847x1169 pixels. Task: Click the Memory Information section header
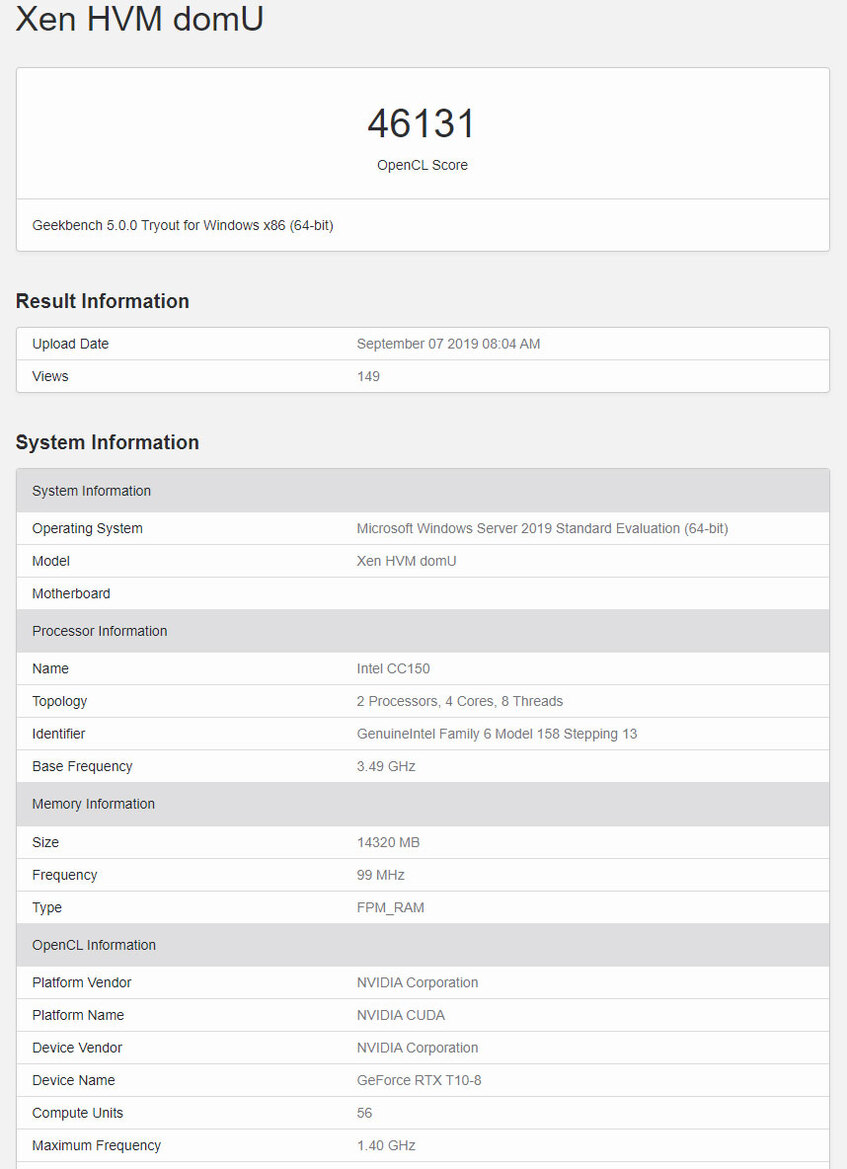click(x=93, y=804)
